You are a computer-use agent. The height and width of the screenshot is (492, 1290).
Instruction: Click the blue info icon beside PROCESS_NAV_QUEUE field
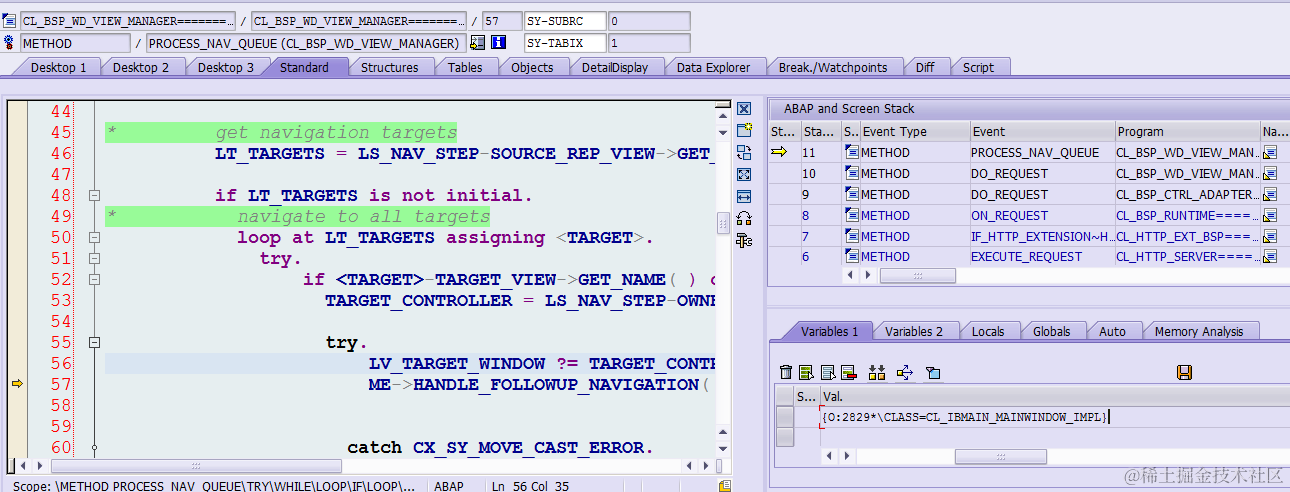tap(498, 43)
